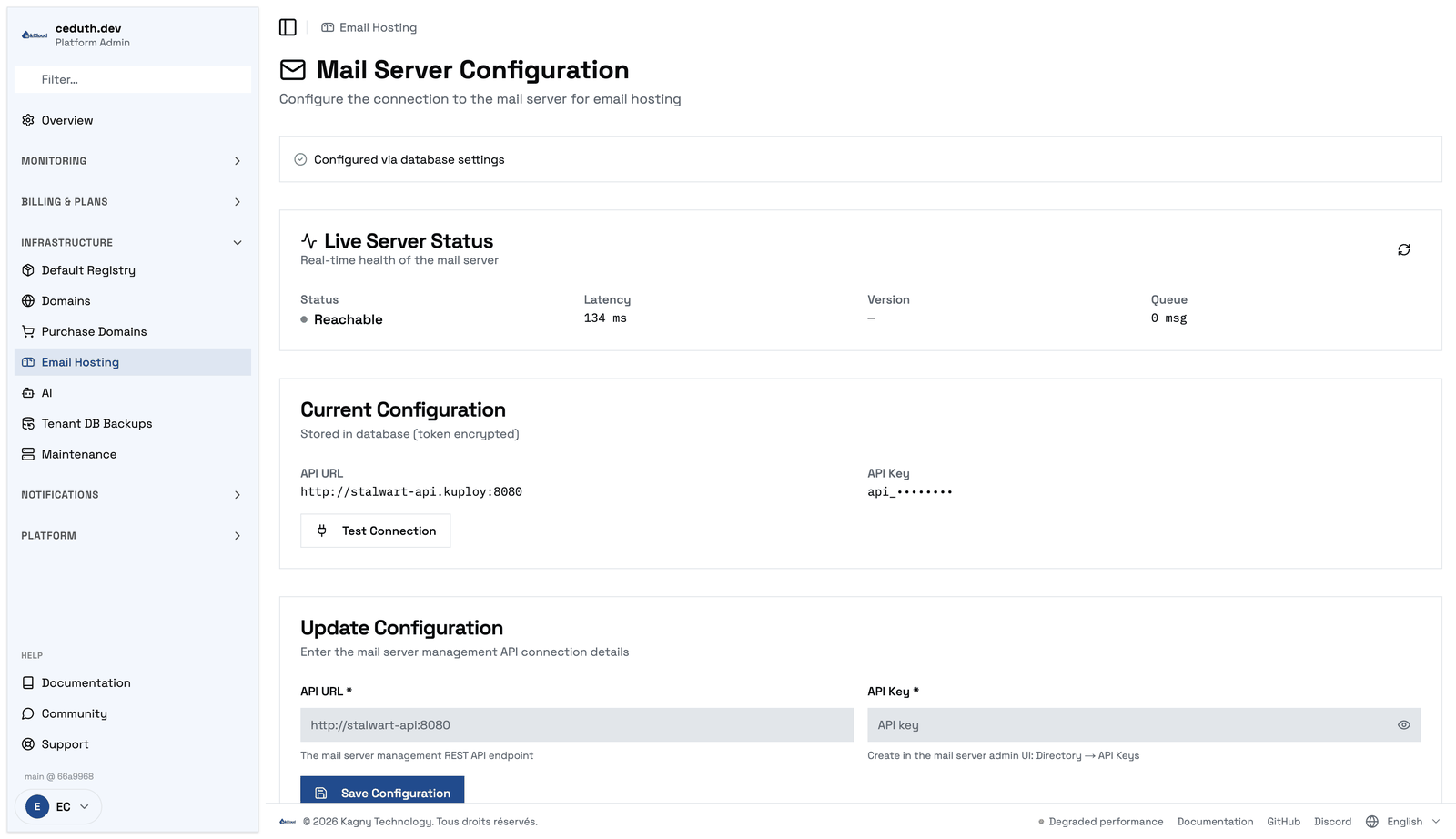1456x839 pixels.
Task: Click the Live Server Status pulse icon
Action: [x=309, y=241]
